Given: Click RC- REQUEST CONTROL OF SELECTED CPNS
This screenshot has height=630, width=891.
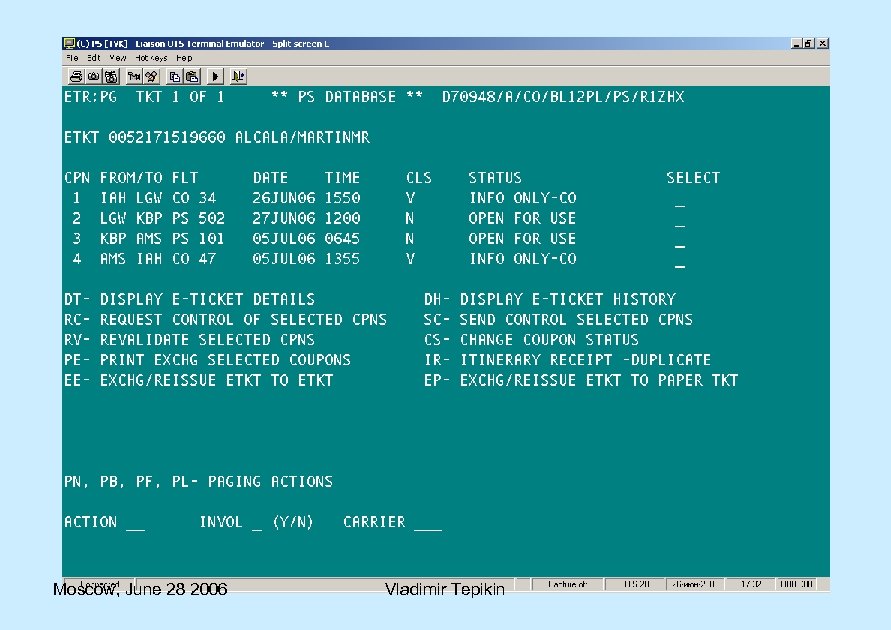Looking at the screenshot, I should coord(225,320).
